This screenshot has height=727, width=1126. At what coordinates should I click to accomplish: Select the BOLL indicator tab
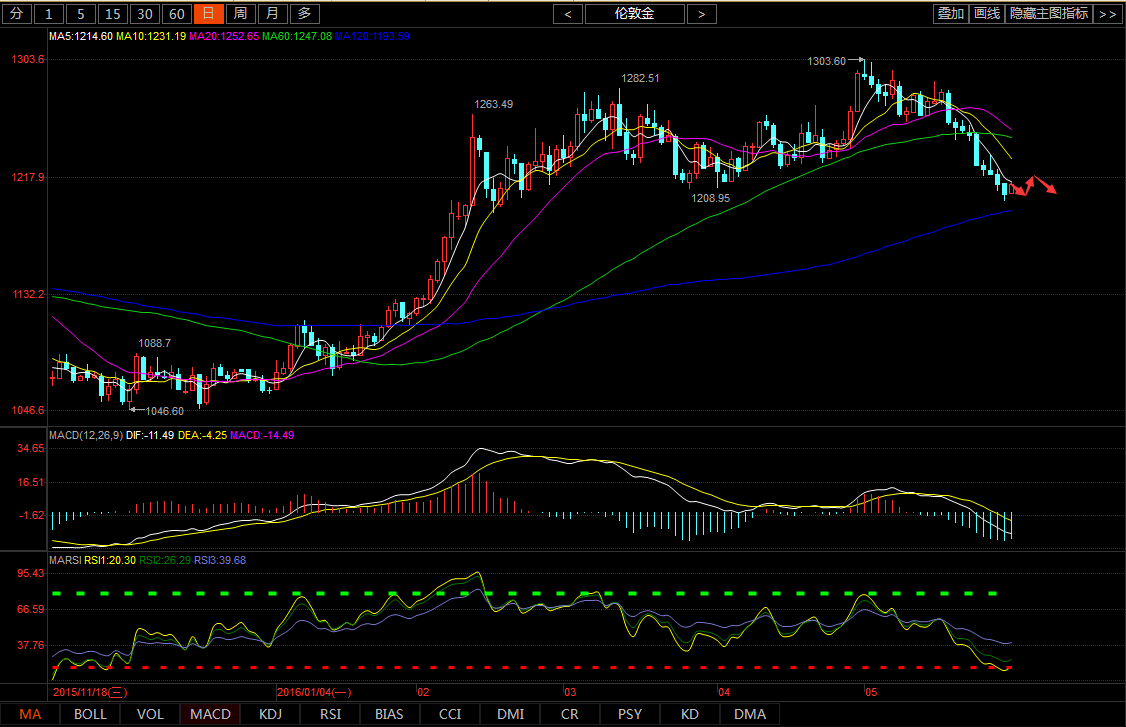[90, 714]
